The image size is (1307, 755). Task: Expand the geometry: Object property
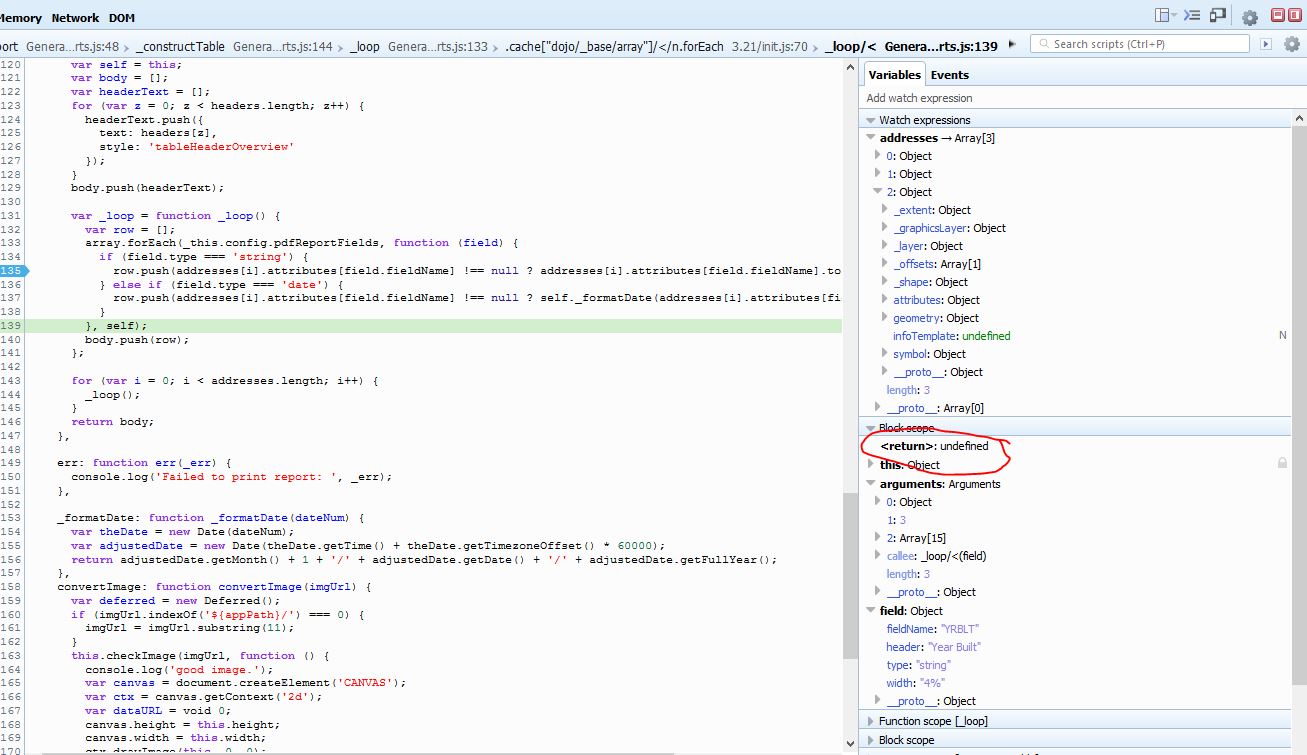point(885,318)
